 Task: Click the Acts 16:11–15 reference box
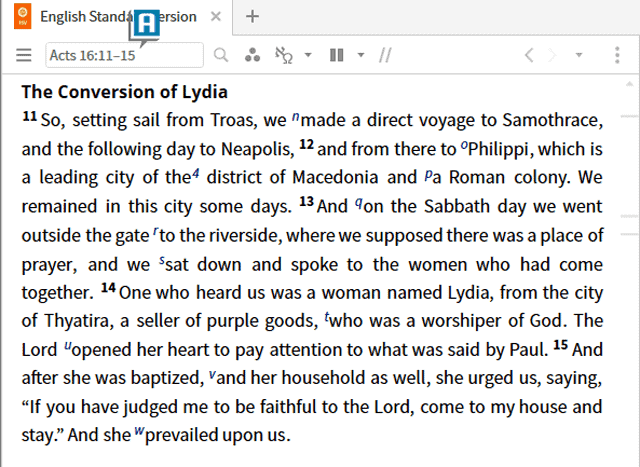pyautogui.click(x=124, y=55)
